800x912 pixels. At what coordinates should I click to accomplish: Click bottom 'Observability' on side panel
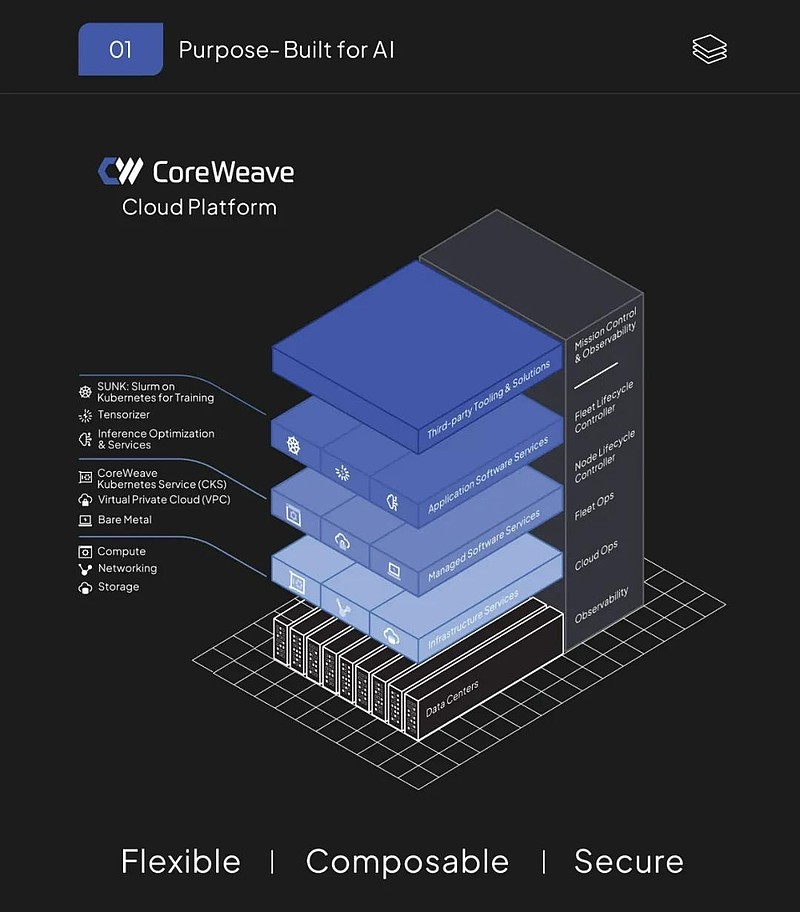click(602, 605)
